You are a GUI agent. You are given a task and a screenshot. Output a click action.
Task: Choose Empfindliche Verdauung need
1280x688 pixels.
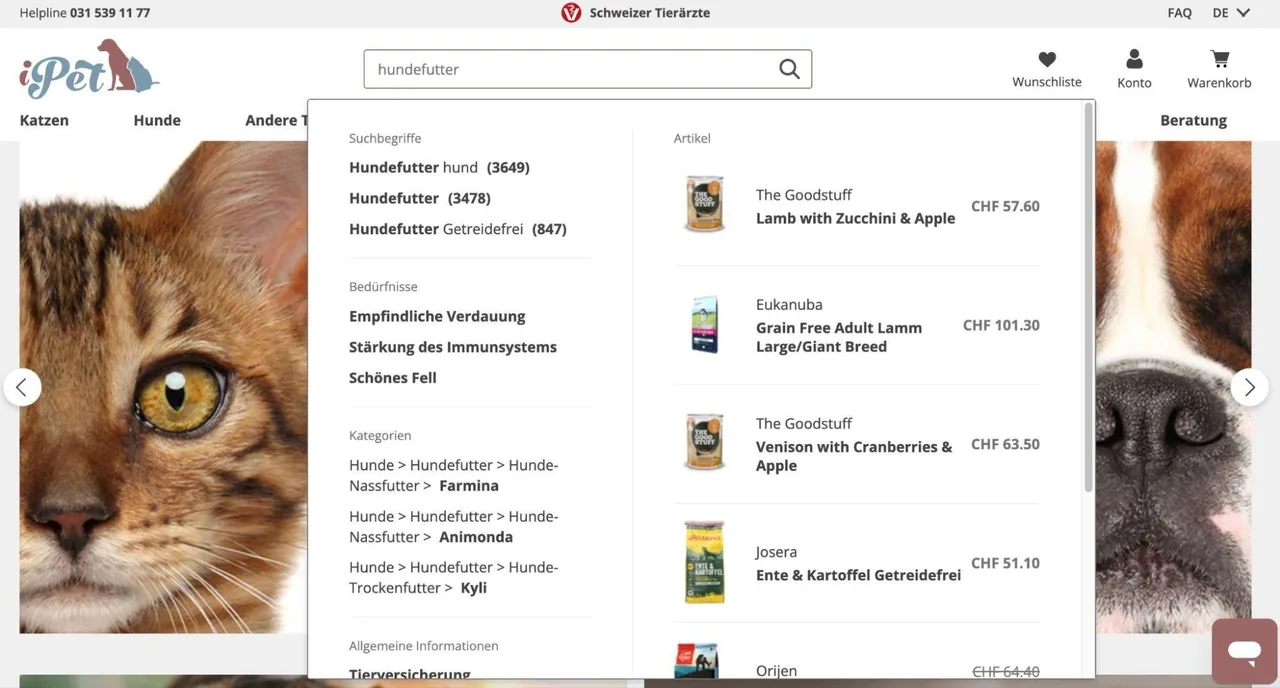(x=437, y=316)
